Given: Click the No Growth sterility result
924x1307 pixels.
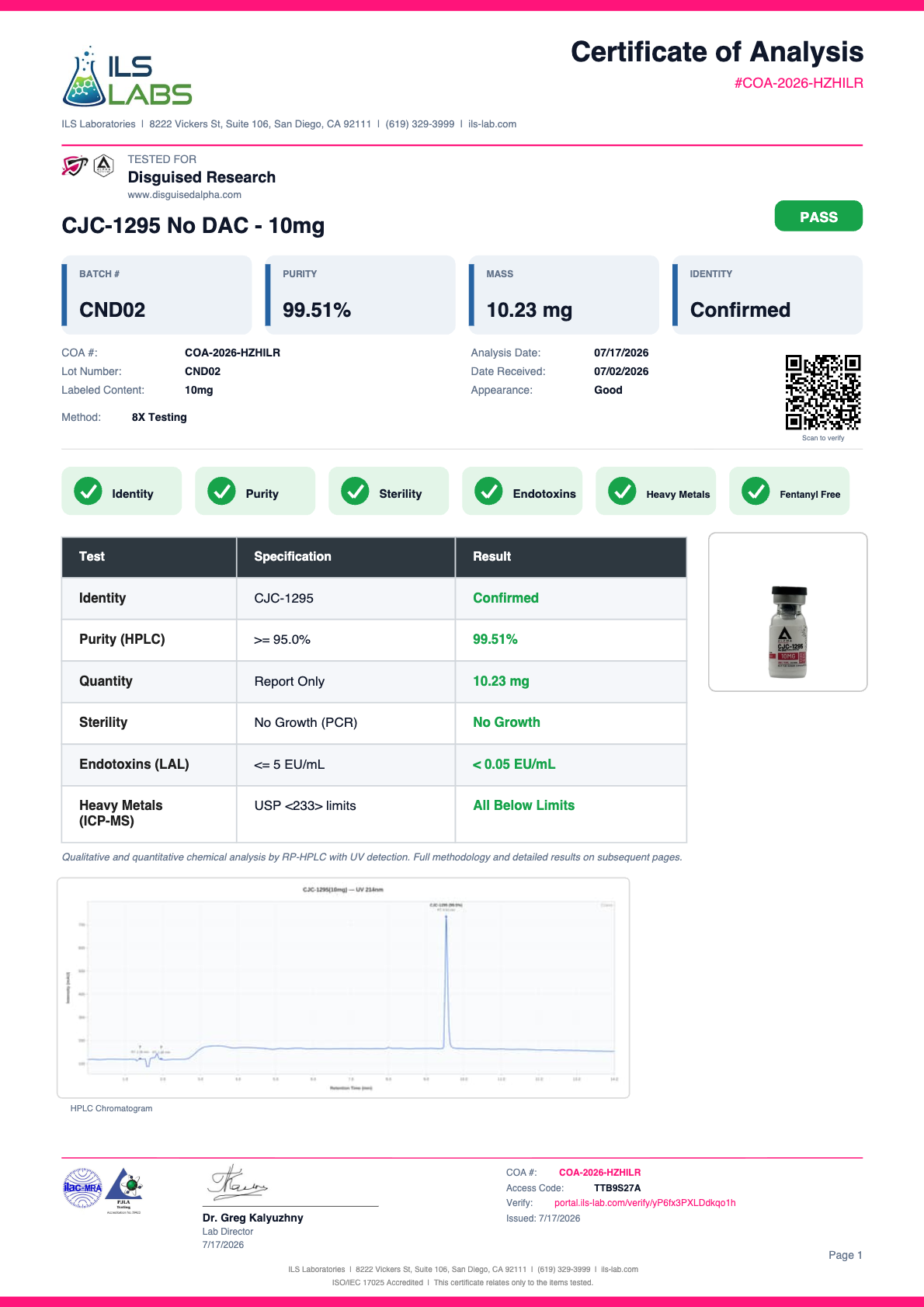Looking at the screenshot, I should tap(506, 722).
